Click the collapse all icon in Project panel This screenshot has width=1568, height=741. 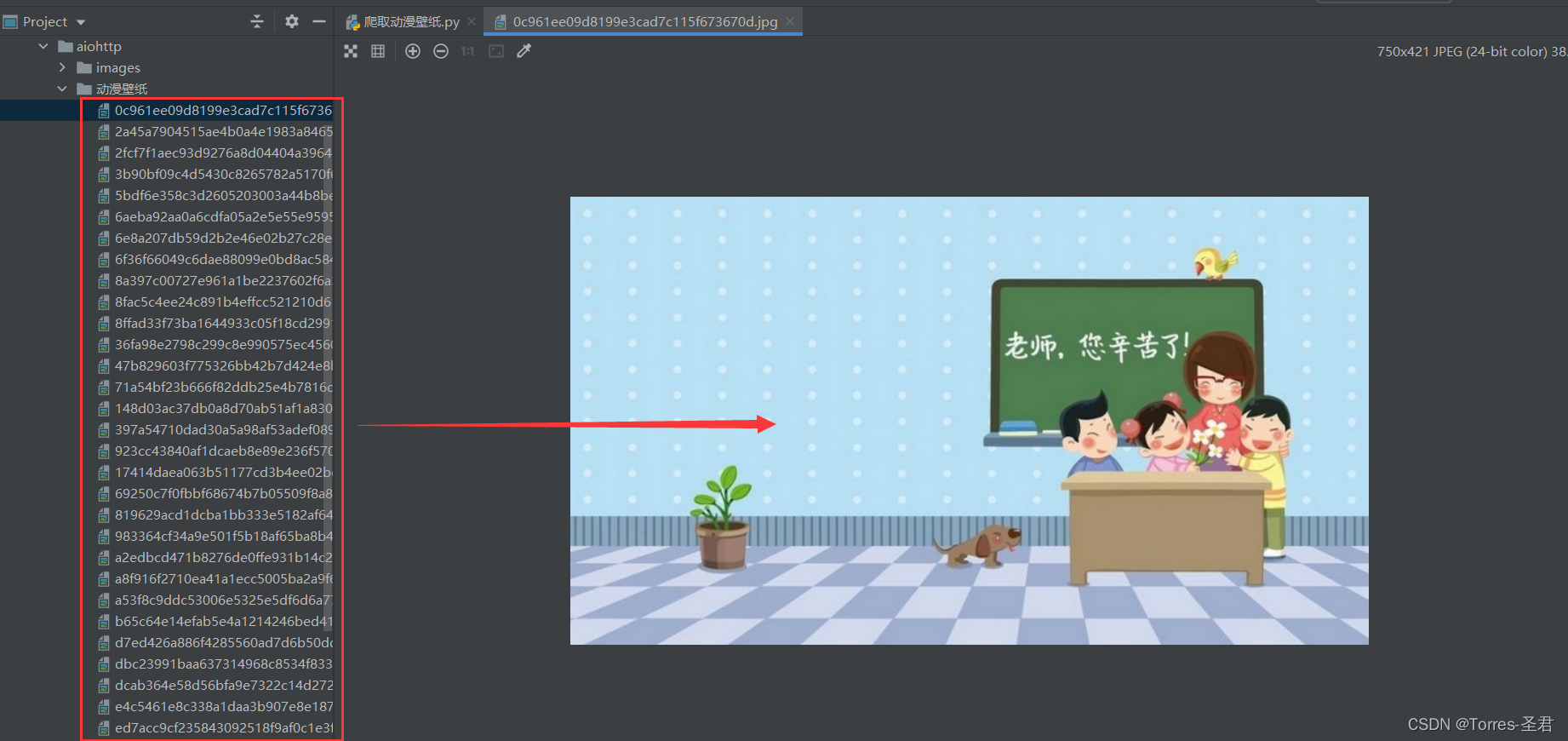257,21
